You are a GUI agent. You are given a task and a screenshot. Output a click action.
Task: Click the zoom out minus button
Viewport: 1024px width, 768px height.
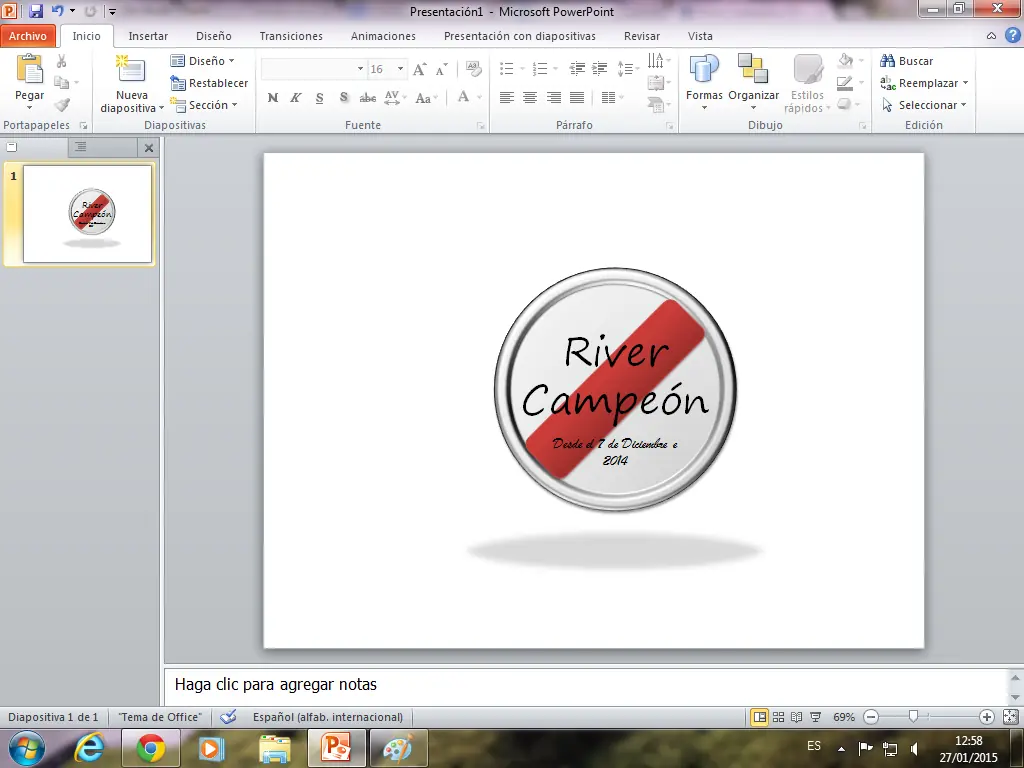pos(871,717)
